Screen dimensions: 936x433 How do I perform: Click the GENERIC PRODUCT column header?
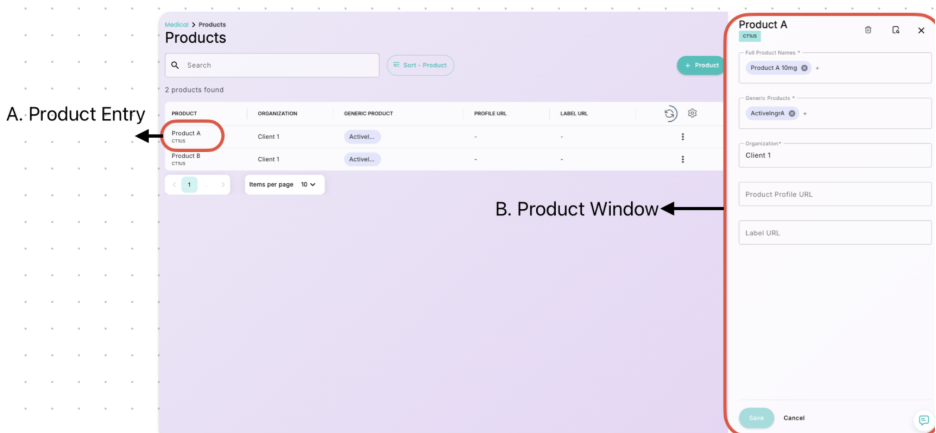pyautogui.click(x=368, y=113)
